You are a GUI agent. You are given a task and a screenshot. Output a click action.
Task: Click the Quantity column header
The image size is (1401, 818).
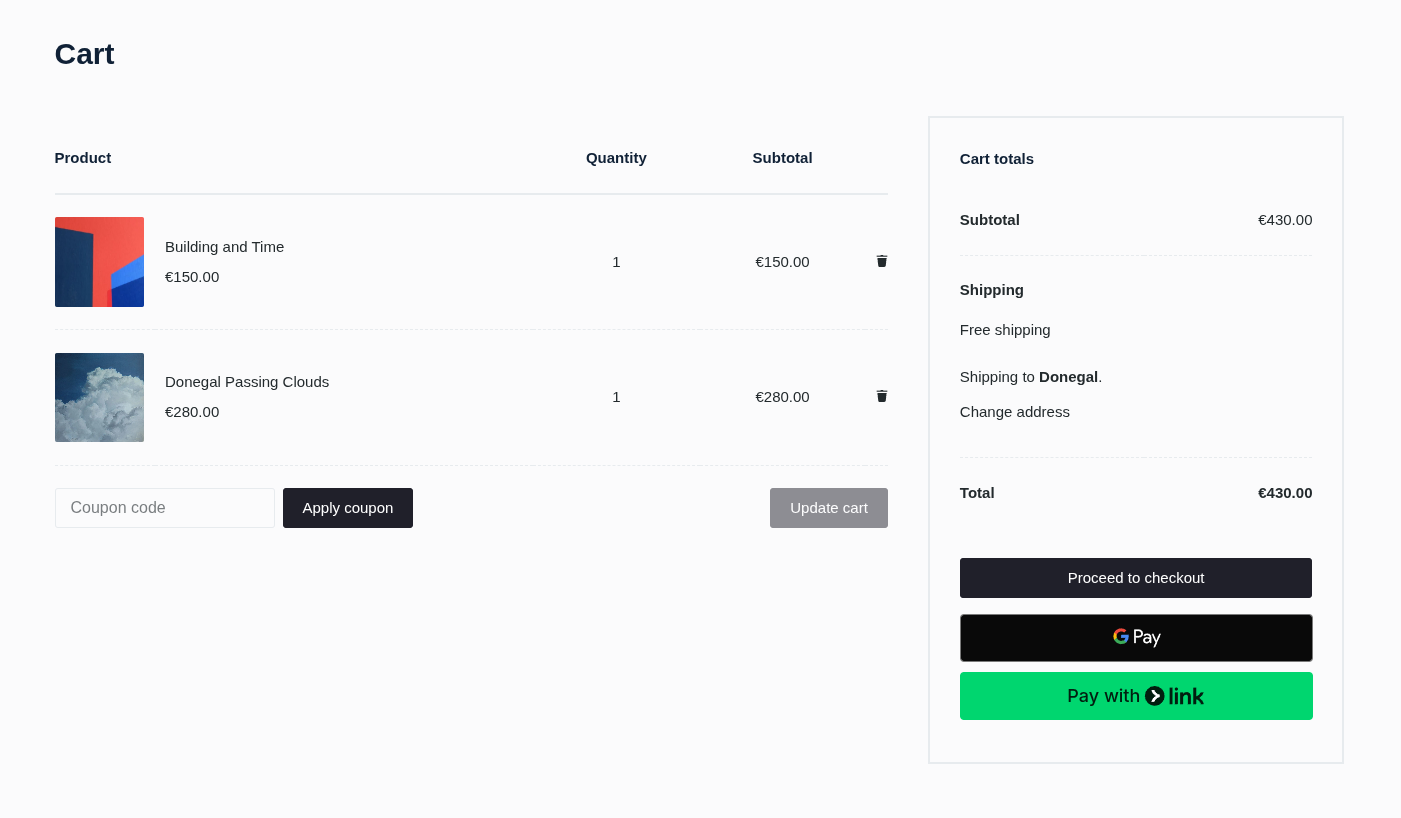616,158
